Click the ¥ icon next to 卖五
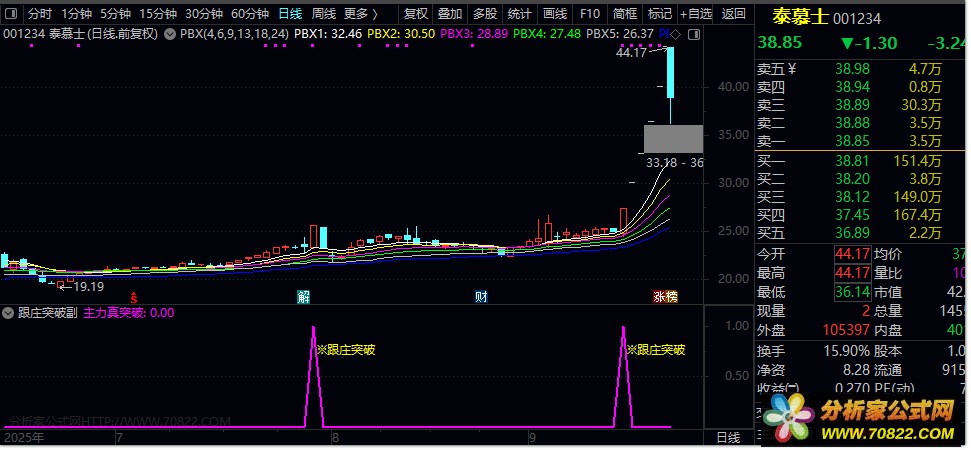This screenshot has width=971, height=450. click(x=791, y=69)
